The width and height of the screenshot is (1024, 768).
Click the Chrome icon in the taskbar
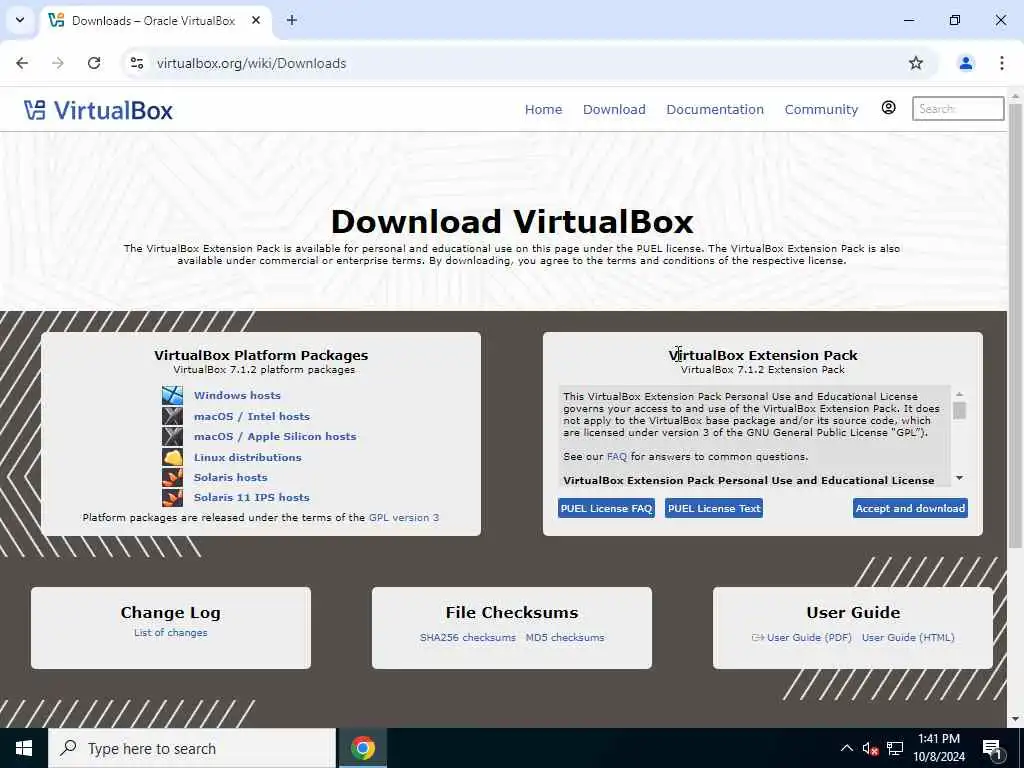point(363,748)
